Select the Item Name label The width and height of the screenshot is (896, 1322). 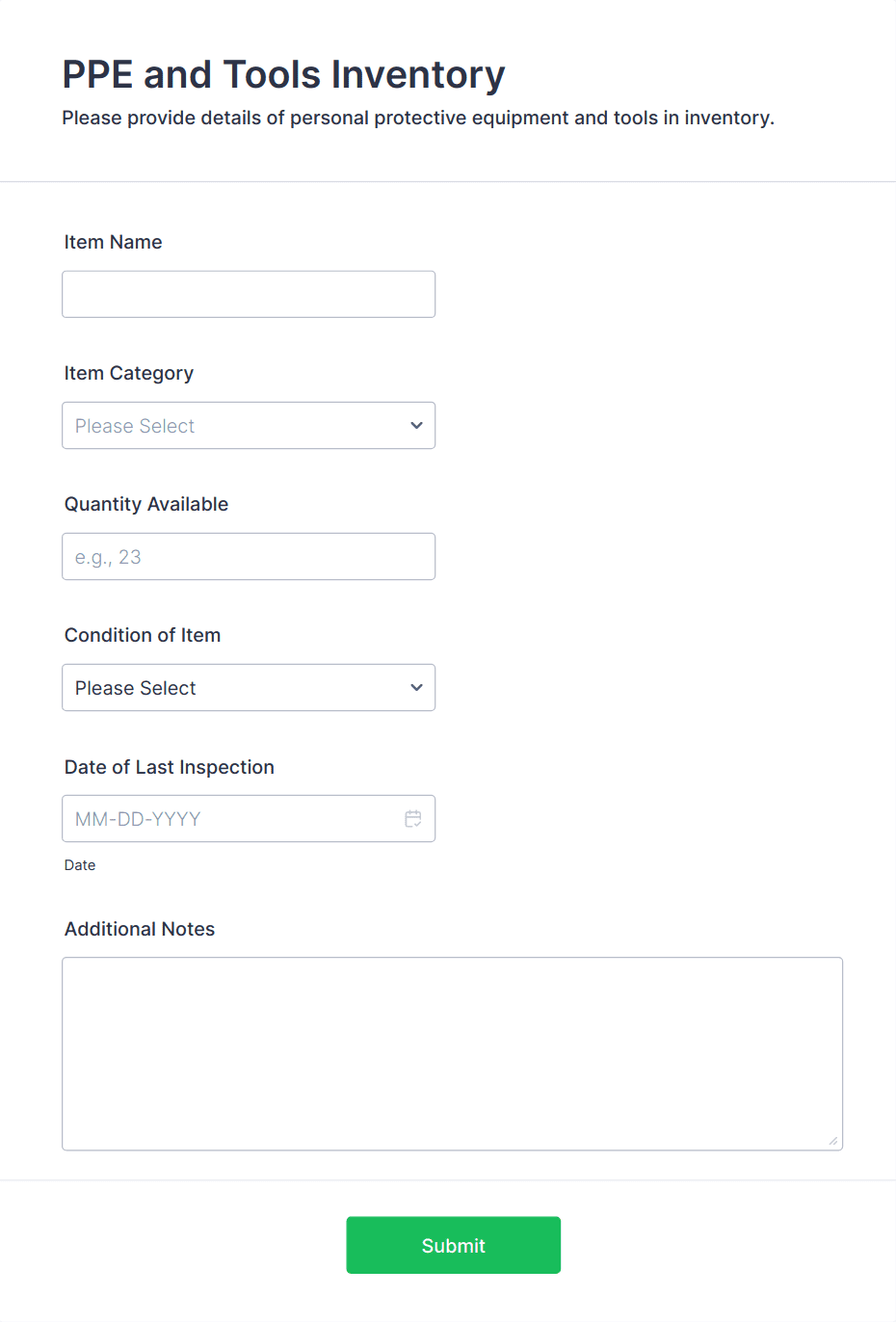(113, 242)
